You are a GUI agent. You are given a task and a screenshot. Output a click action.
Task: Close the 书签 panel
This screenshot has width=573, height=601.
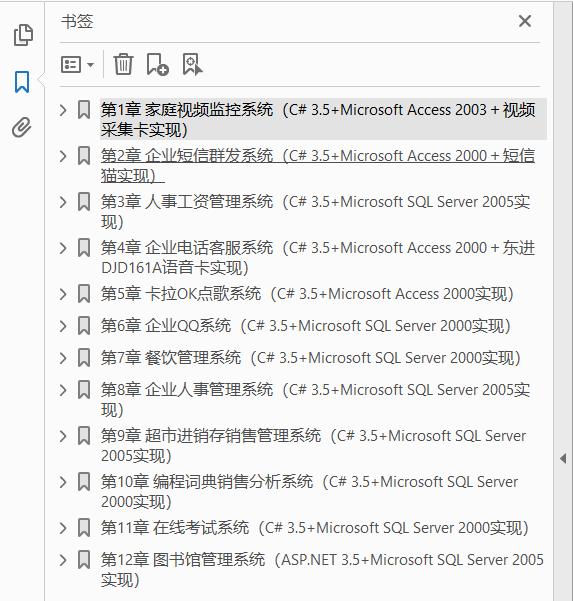(x=525, y=21)
